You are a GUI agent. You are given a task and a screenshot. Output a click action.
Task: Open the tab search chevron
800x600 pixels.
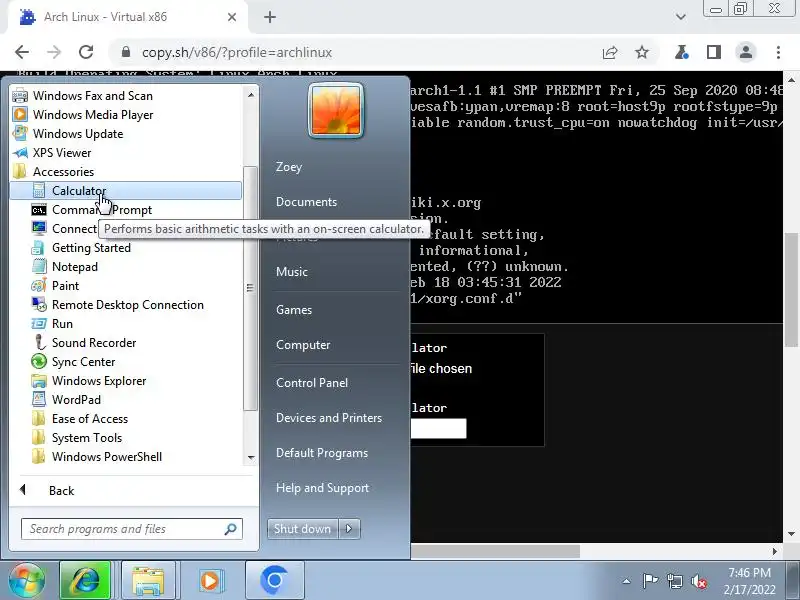click(681, 17)
